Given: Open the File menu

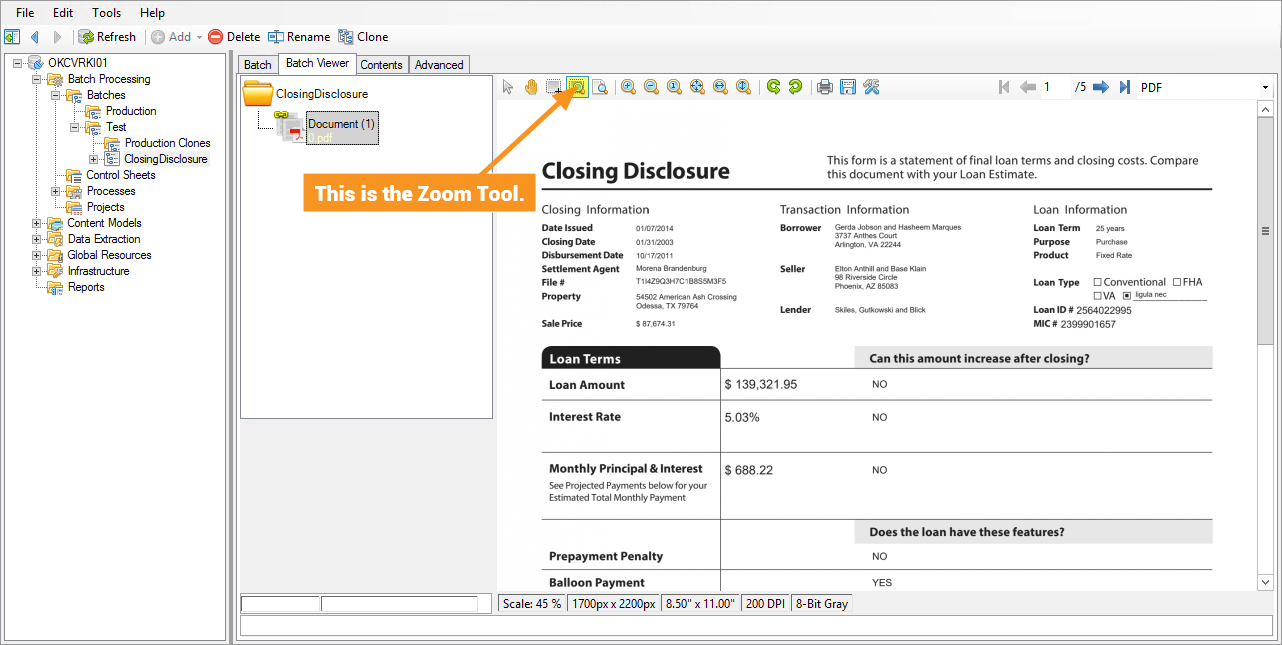Looking at the screenshot, I should pos(25,13).
